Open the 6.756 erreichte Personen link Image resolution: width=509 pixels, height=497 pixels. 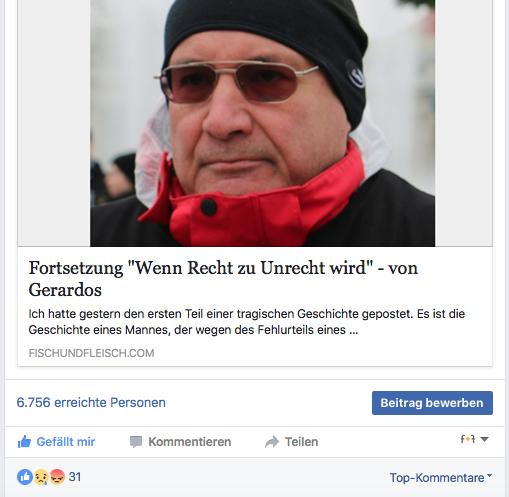pyautogui.click(x=91, y=402)
